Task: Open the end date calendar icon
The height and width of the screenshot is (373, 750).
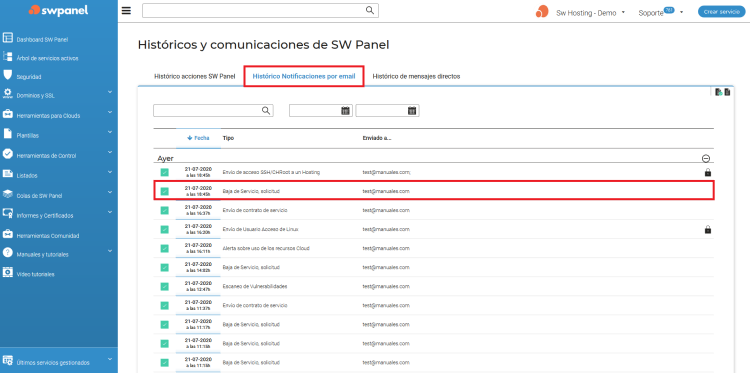Action: [412, 111]
